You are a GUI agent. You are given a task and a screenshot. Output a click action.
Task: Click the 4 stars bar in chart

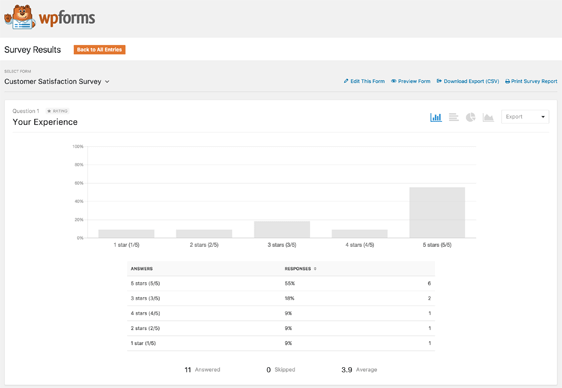360,234
